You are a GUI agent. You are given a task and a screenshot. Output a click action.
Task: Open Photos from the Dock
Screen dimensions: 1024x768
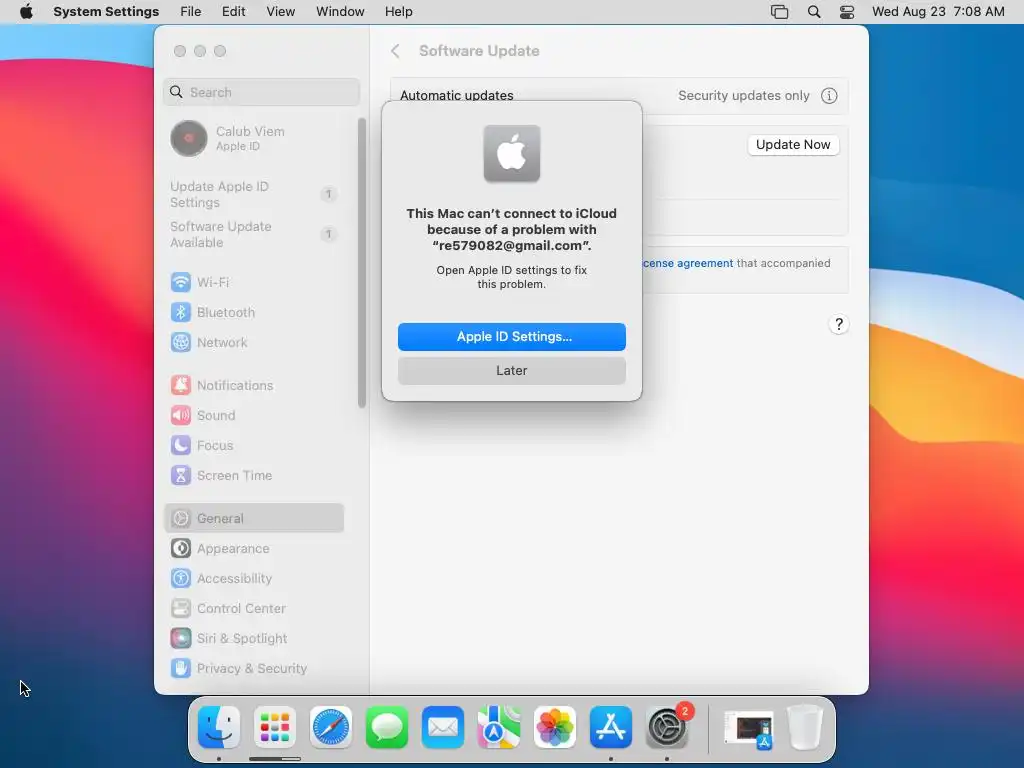pyautogui.click(x=555, y=727)
